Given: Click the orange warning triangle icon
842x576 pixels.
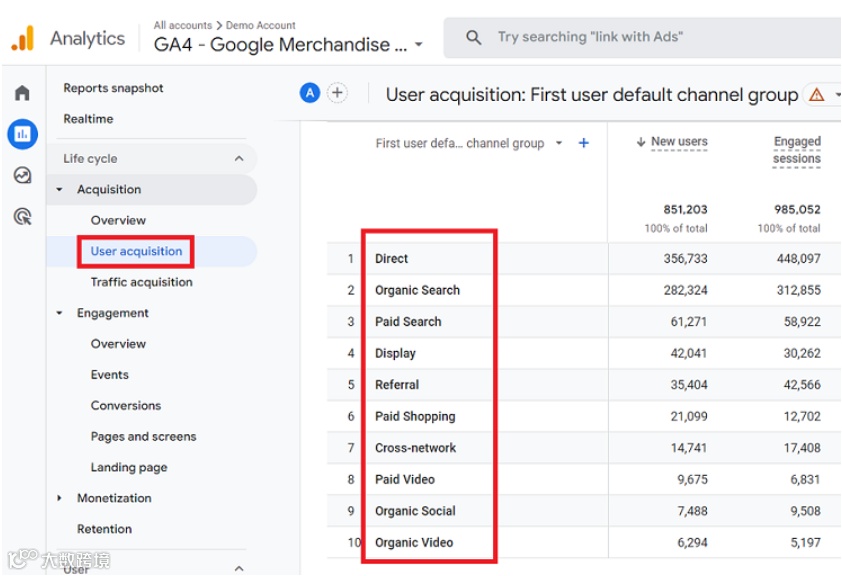Looking at the screenshot, I should click(817, 95).
